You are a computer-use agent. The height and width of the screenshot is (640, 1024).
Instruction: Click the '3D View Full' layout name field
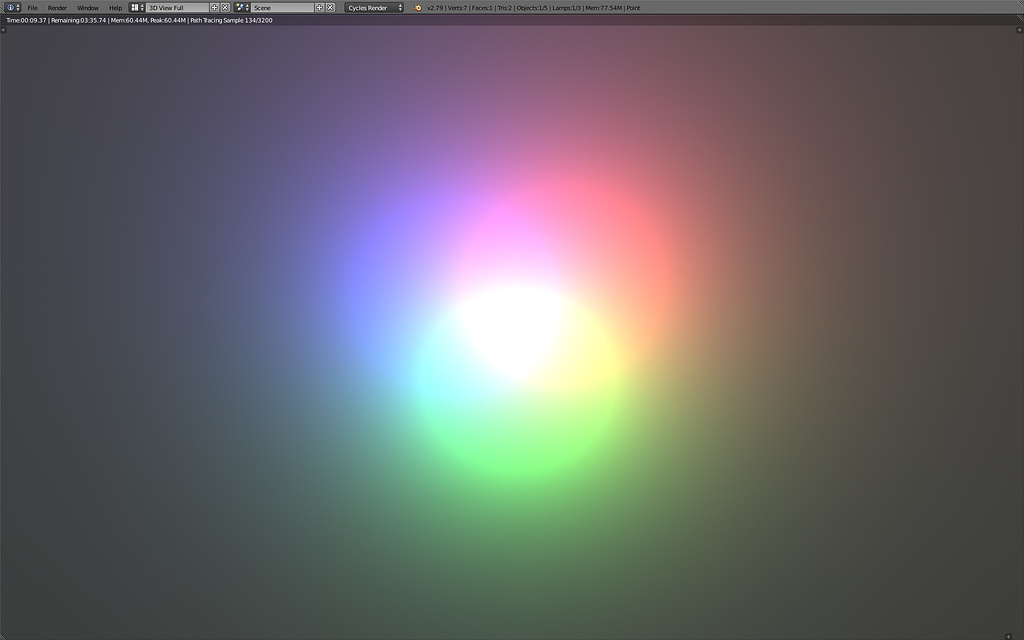[177, 8]
